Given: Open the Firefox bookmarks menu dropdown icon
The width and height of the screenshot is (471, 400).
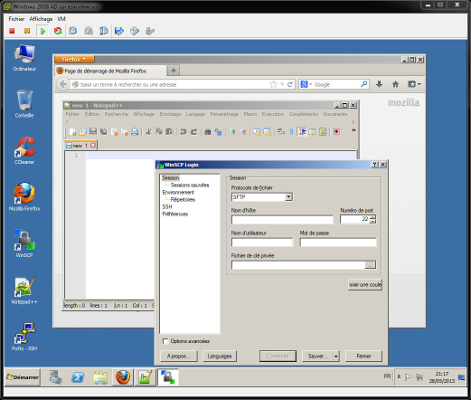Looking at the screenshot, I should (x=414, y=84).
